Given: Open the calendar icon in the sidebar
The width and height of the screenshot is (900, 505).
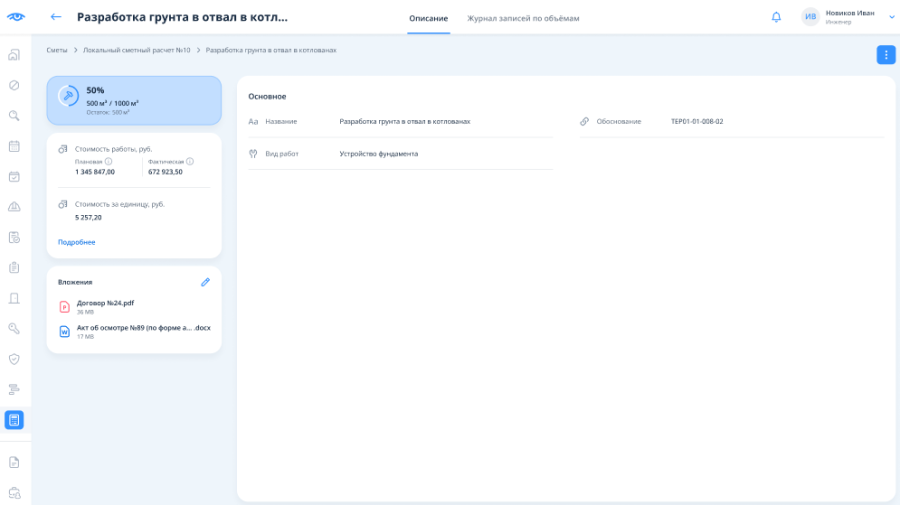Looking at the screenshot, I should pyautogui.click(x=14, y=146).
